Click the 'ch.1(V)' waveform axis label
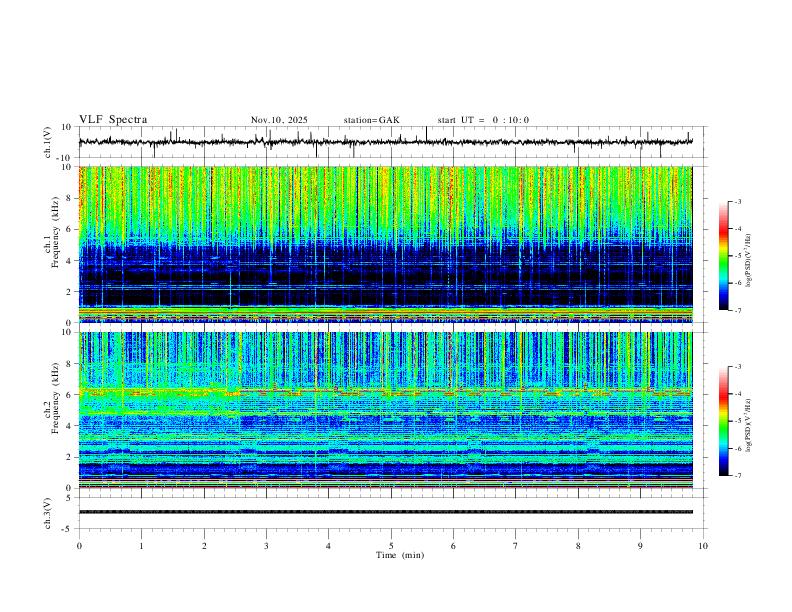Image resolution: width=792 pixels, height=612 pixels. [x=48, y=142]
